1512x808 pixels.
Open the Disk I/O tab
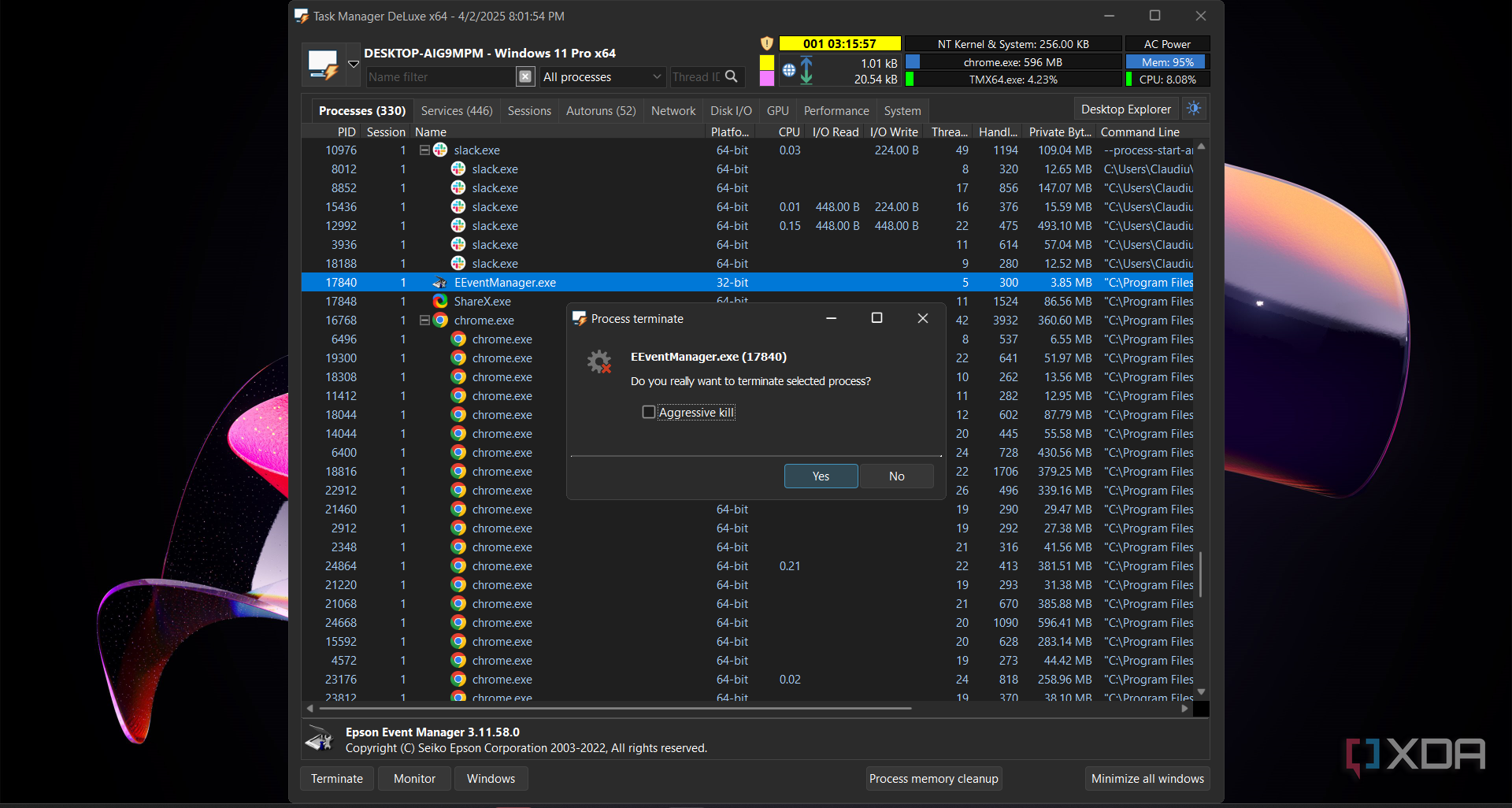(x=731, y=111)
